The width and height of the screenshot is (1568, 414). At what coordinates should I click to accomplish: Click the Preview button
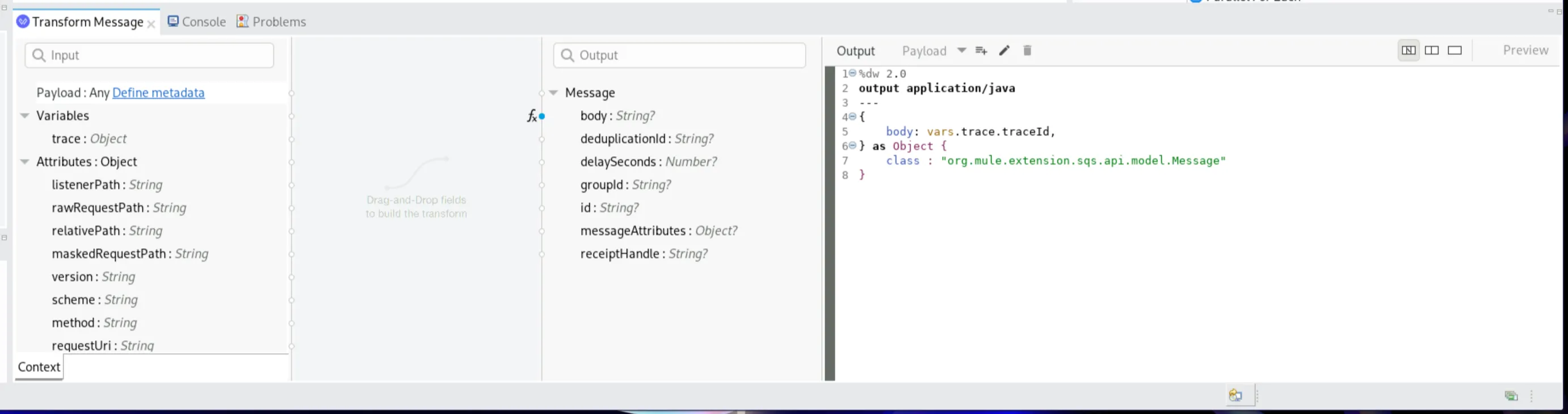(1525, 51)
